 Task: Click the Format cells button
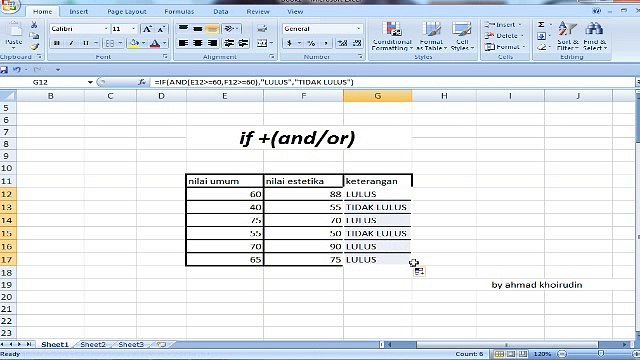coord(504,47)
